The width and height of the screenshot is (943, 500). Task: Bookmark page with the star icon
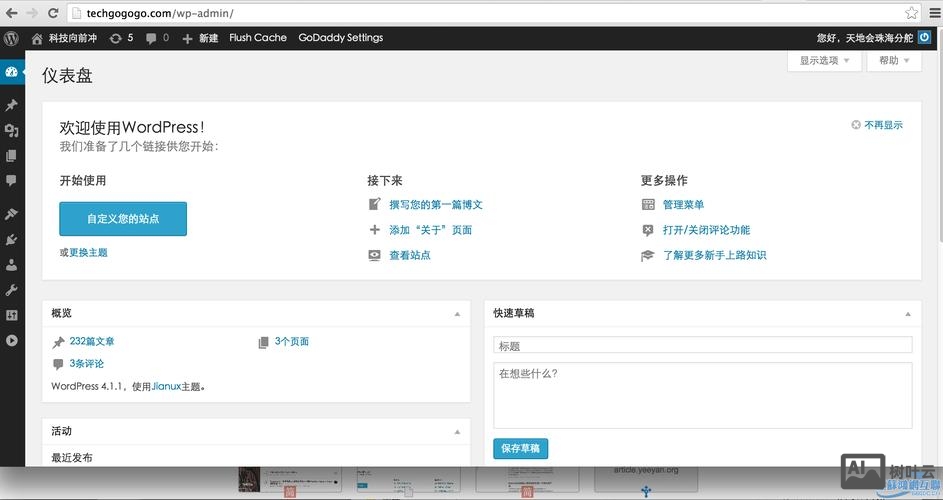(x=912, y=13)
